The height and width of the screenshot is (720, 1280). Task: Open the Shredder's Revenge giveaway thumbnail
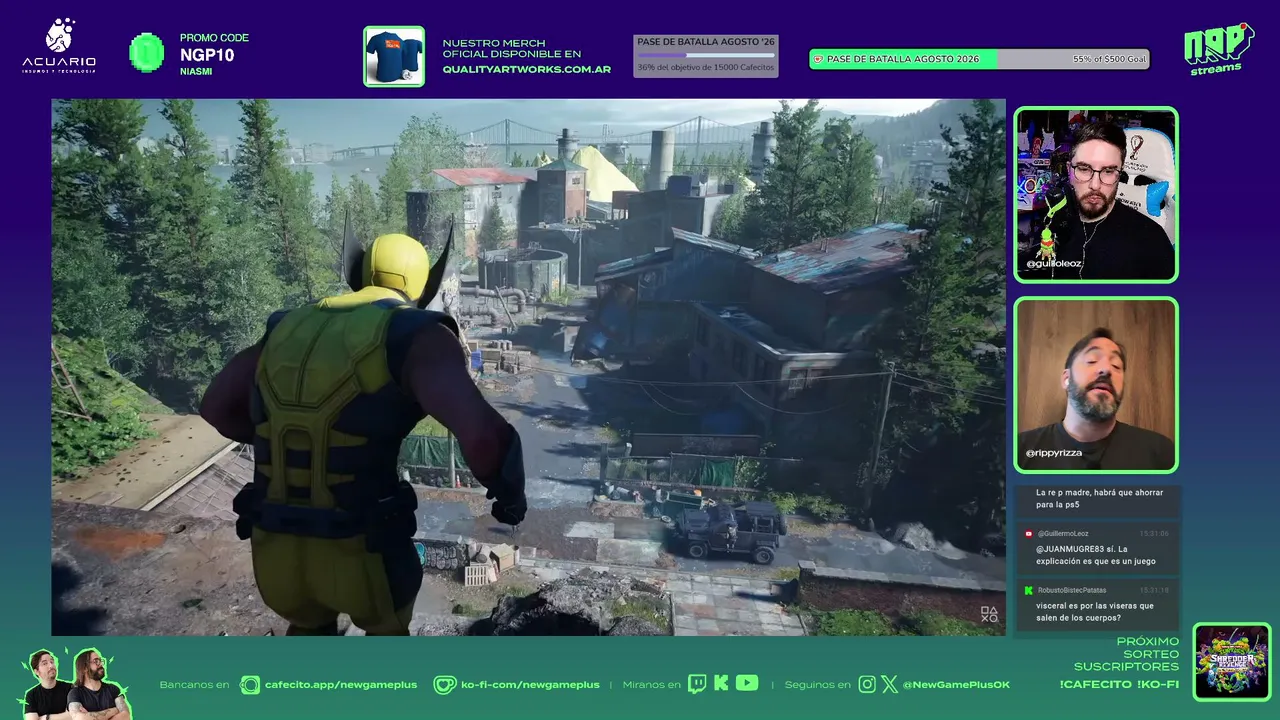click(1232, 662)
